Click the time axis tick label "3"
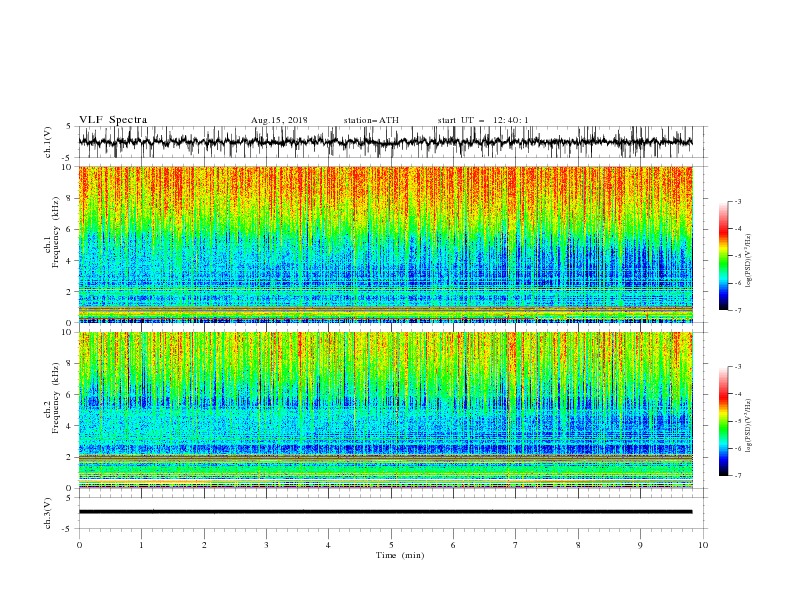The width and height of the screenshot is (792, 612). [266, 545]
